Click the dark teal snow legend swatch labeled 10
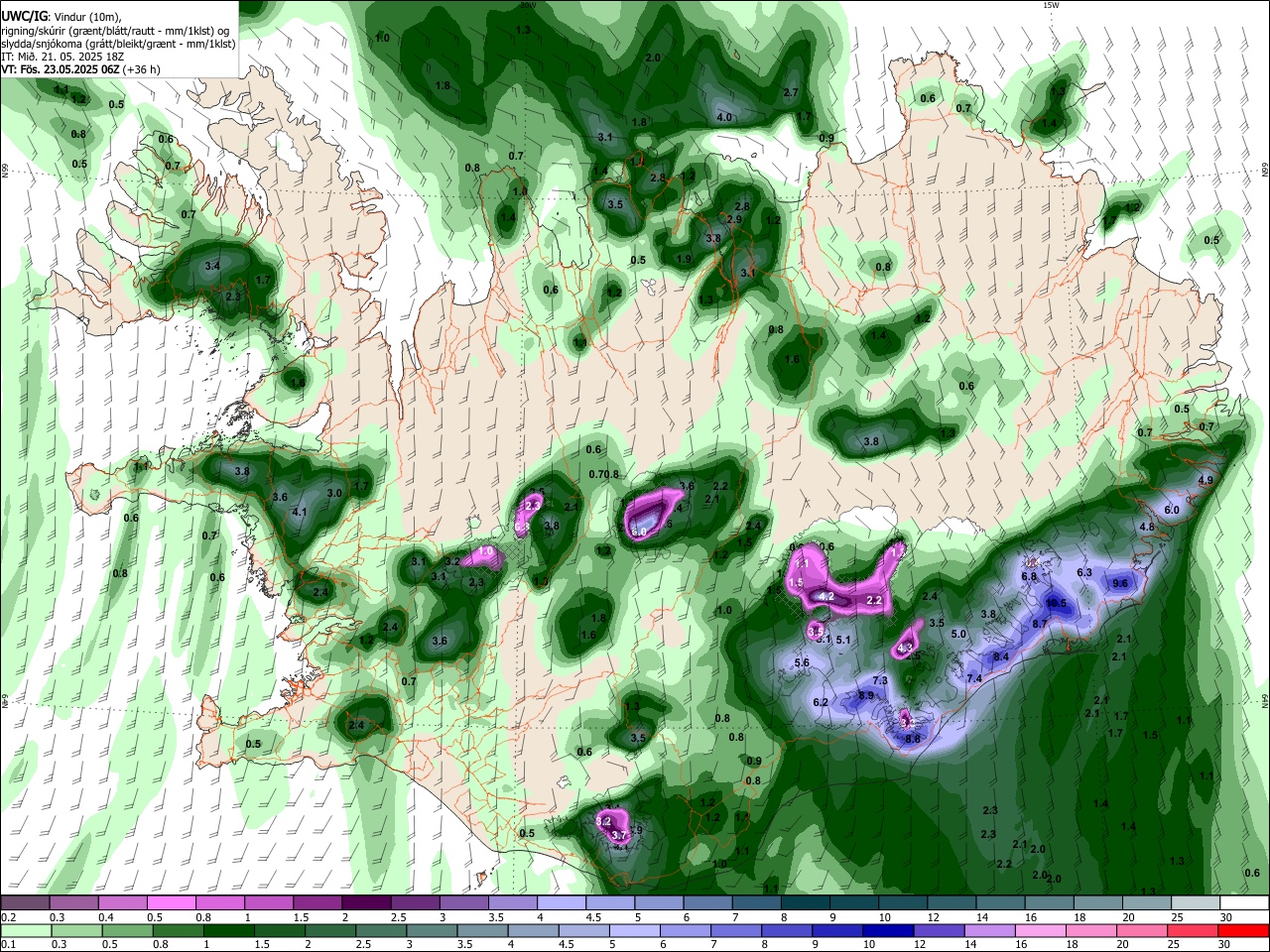1270x952 pixels. tap(902, 903)
